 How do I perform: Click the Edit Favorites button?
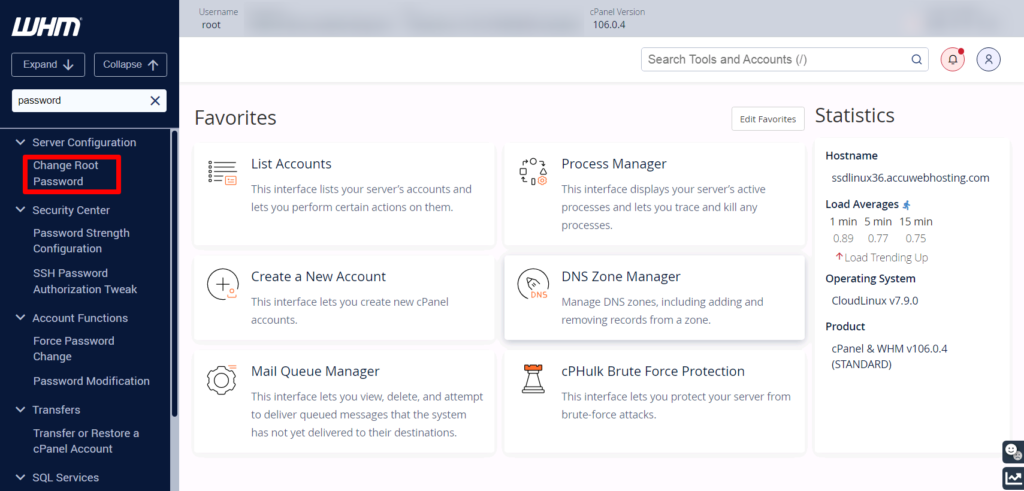coord(768,119)
